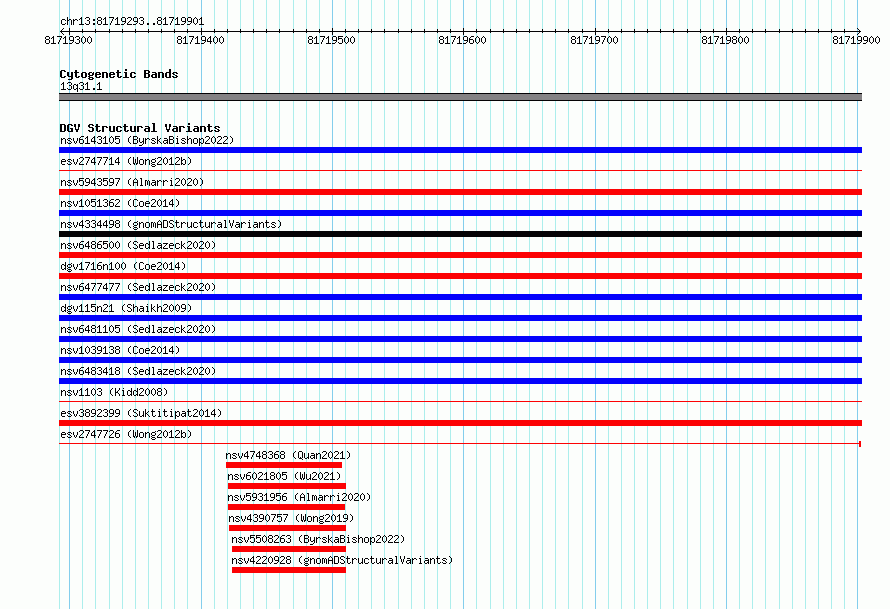Click the nsv6143105 (ByrskaBishop2022) label
Viewport: 890px width, 609px height.
(147, 140)
